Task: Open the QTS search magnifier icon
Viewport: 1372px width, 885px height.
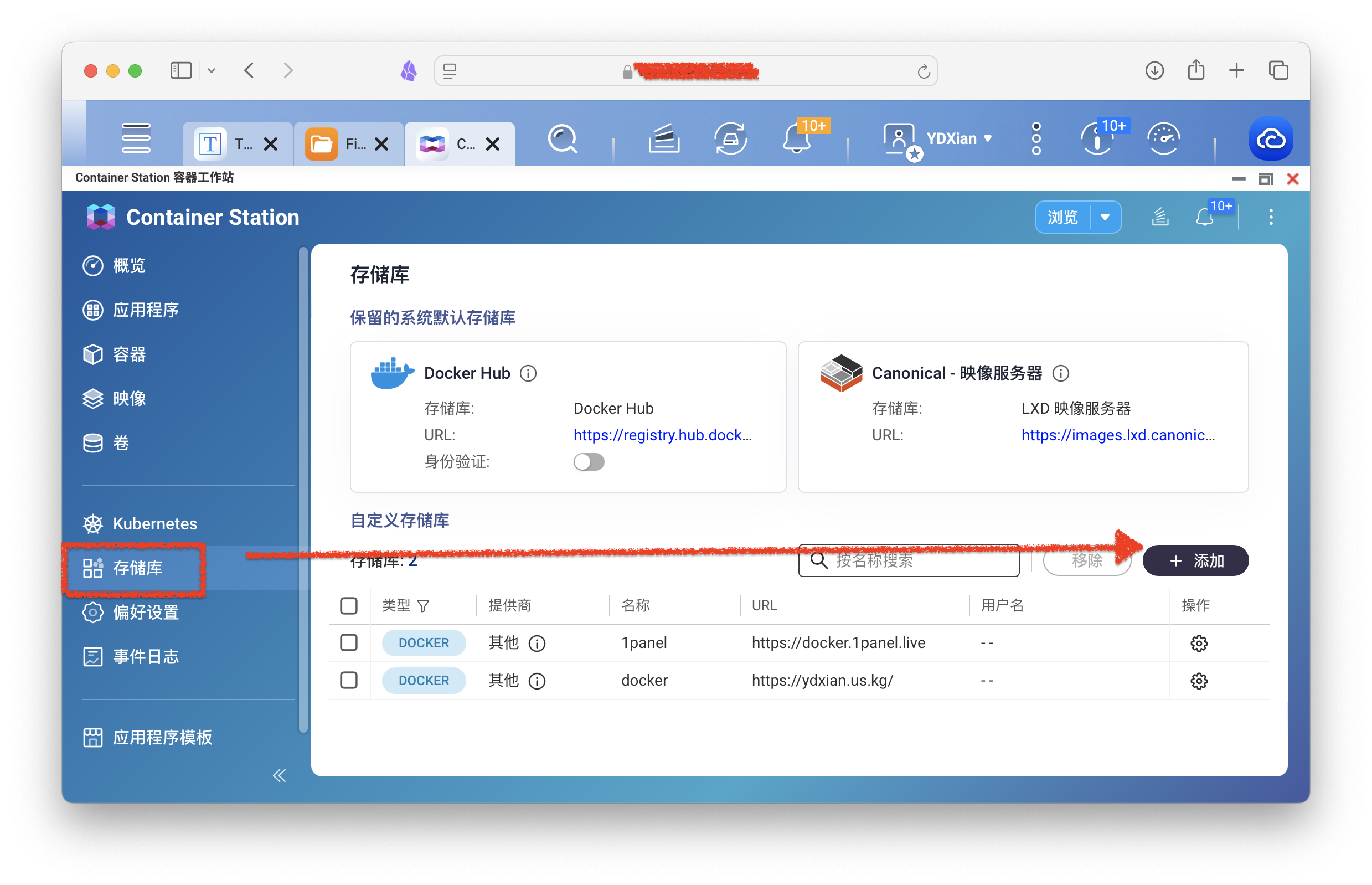Action: coord(563,139)
